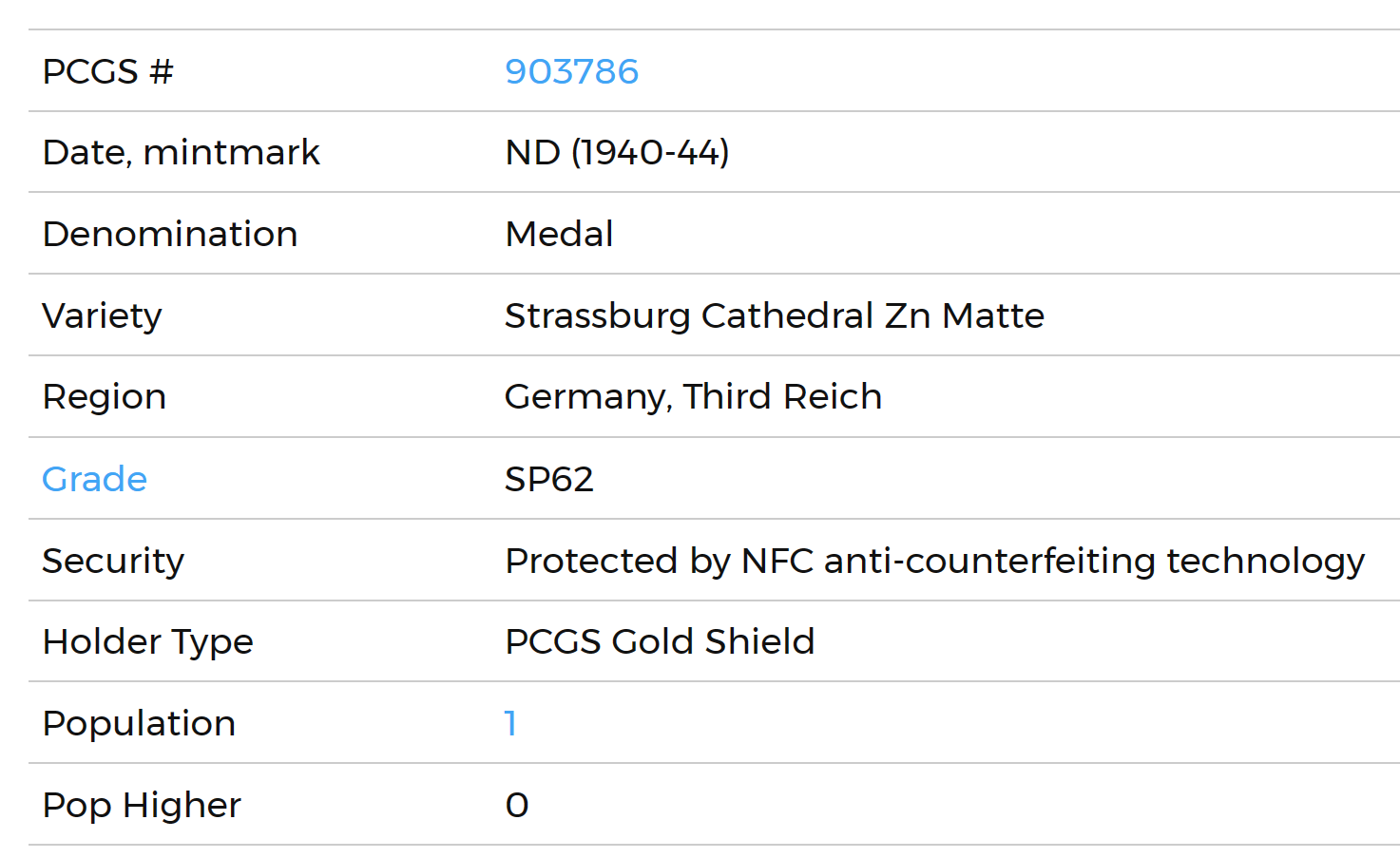Image resolution: width=1400 pixels, height=858 pixels.
Task: Click the 'Date, mintmark' label
Action: point(181,152)
